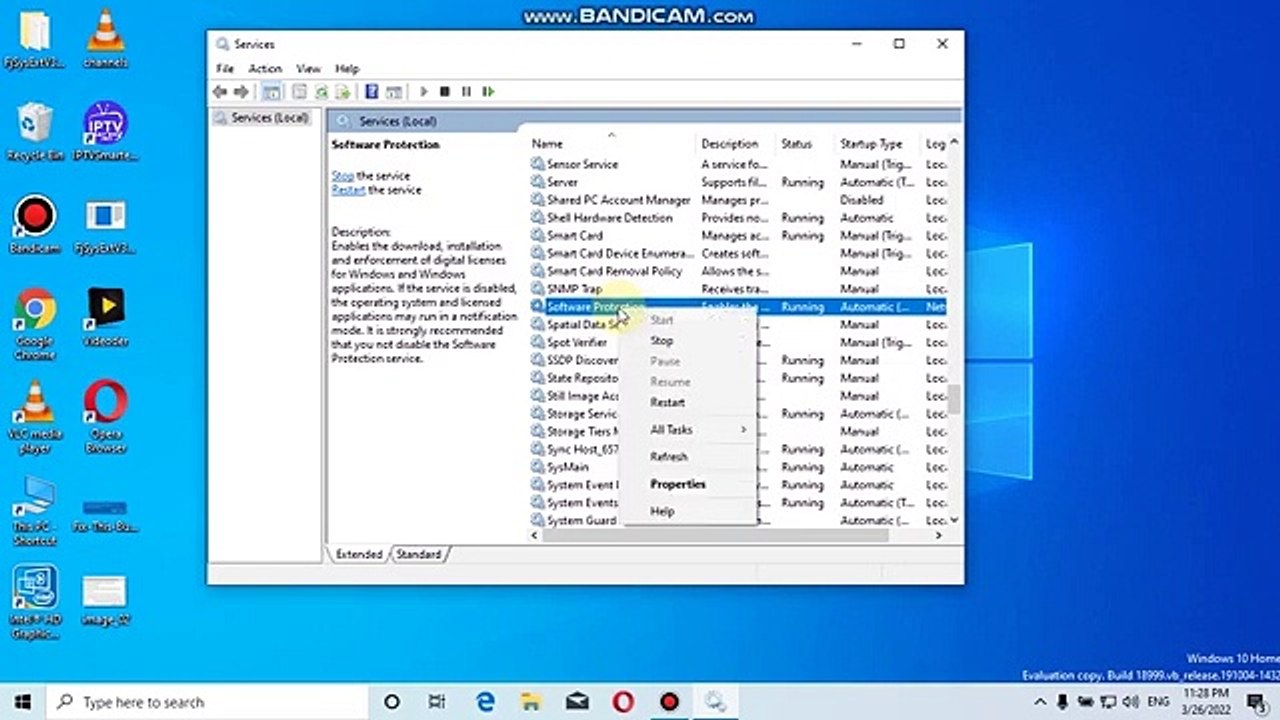This screenshot has width=1280, height=720.
Task: Select the Sensor Service row
Action: [737, 164]
